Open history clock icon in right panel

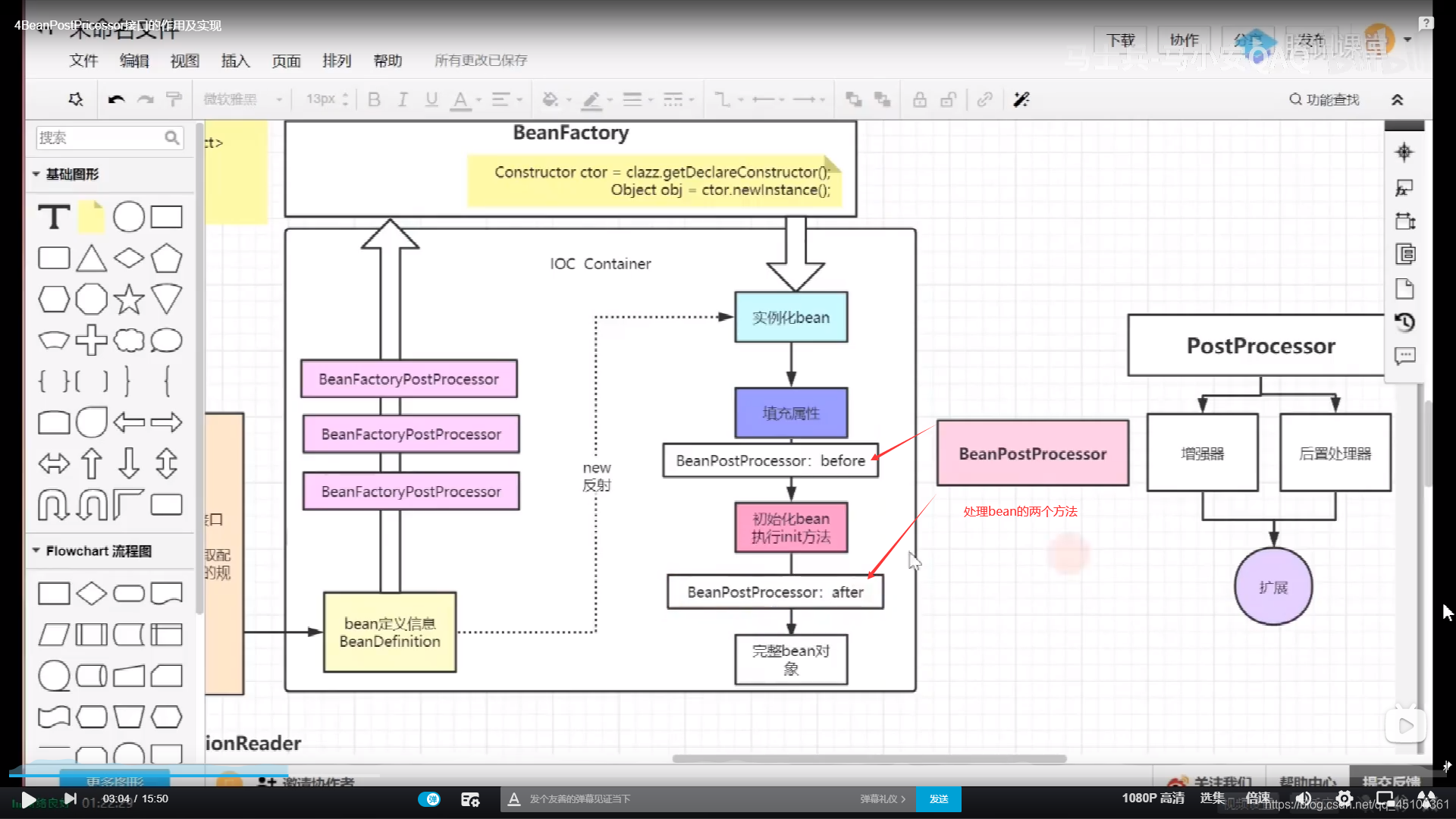(x=1404, y=322)
